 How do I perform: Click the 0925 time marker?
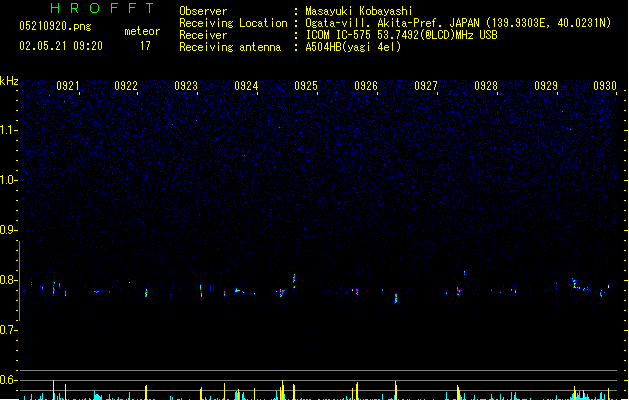(x=306, y=86)
